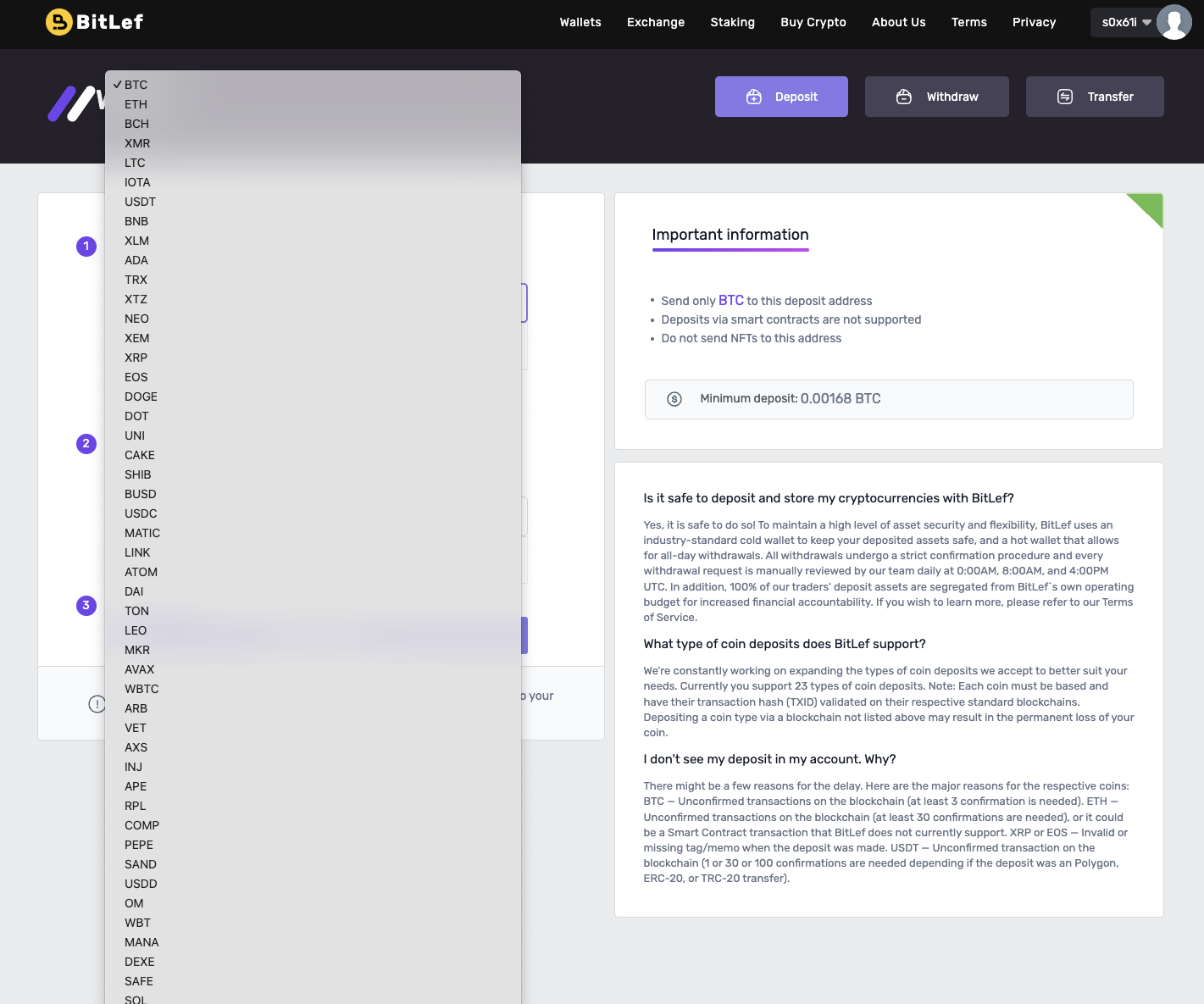Click the BTC link in Important information
1204x1004 pixels.
click(x=731, y=301)
